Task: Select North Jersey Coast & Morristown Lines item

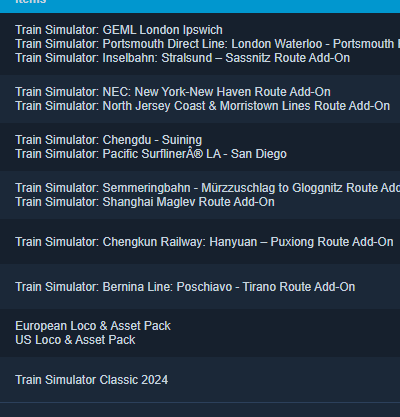Action: 203,106
